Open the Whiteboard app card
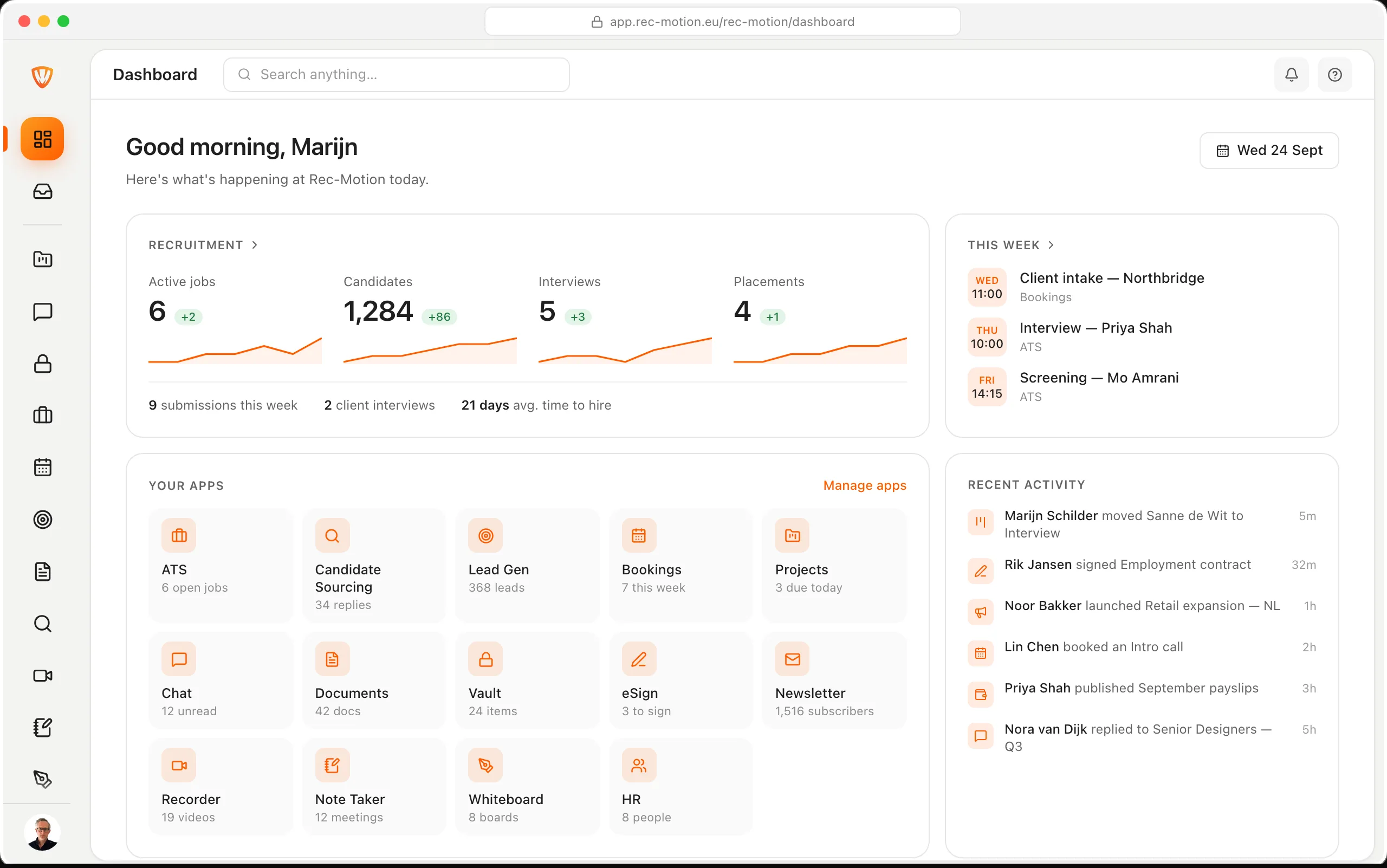 point(528,787)
